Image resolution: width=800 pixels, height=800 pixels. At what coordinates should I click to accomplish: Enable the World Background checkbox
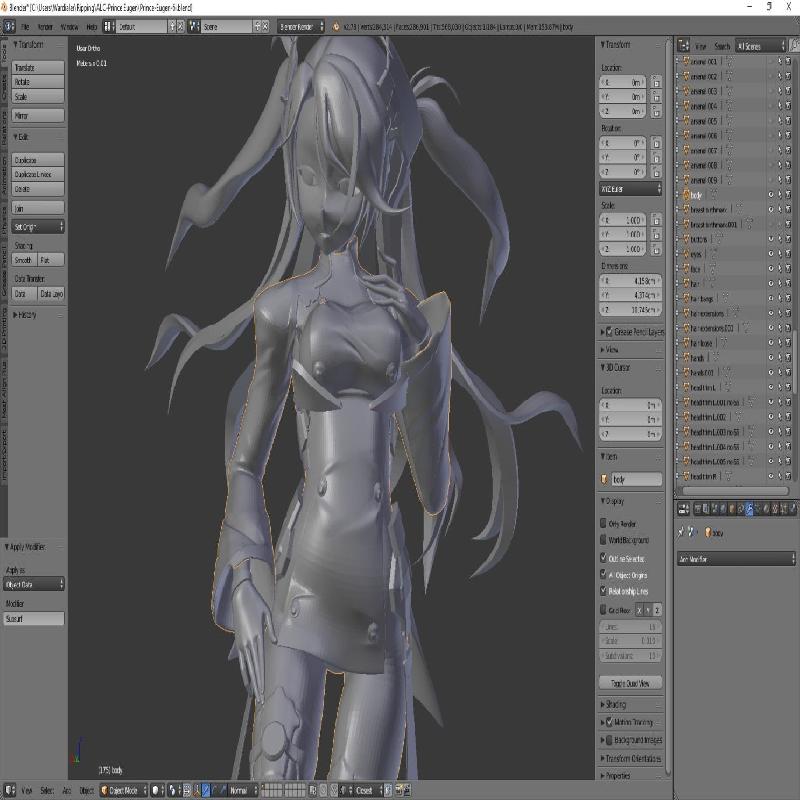pos(604,539)
